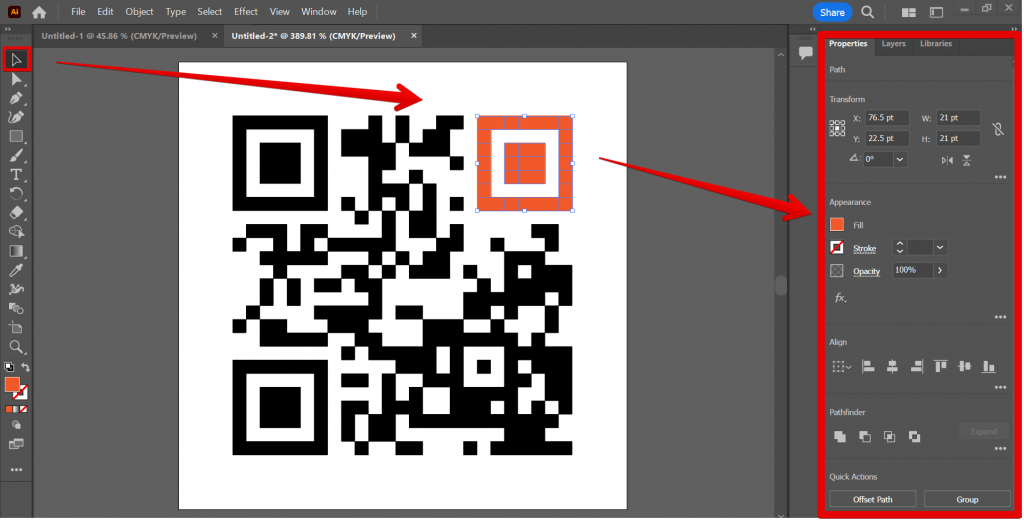Screen dimensions: 1024x520
Task: Click Vertical Align Center icon
Action: [965, 366]
